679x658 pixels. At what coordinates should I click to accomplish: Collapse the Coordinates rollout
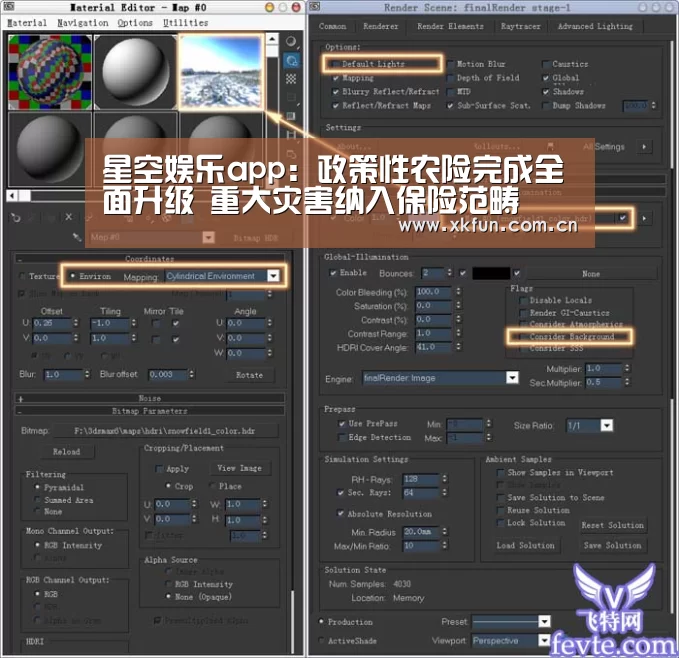click(x=150, y=259)
